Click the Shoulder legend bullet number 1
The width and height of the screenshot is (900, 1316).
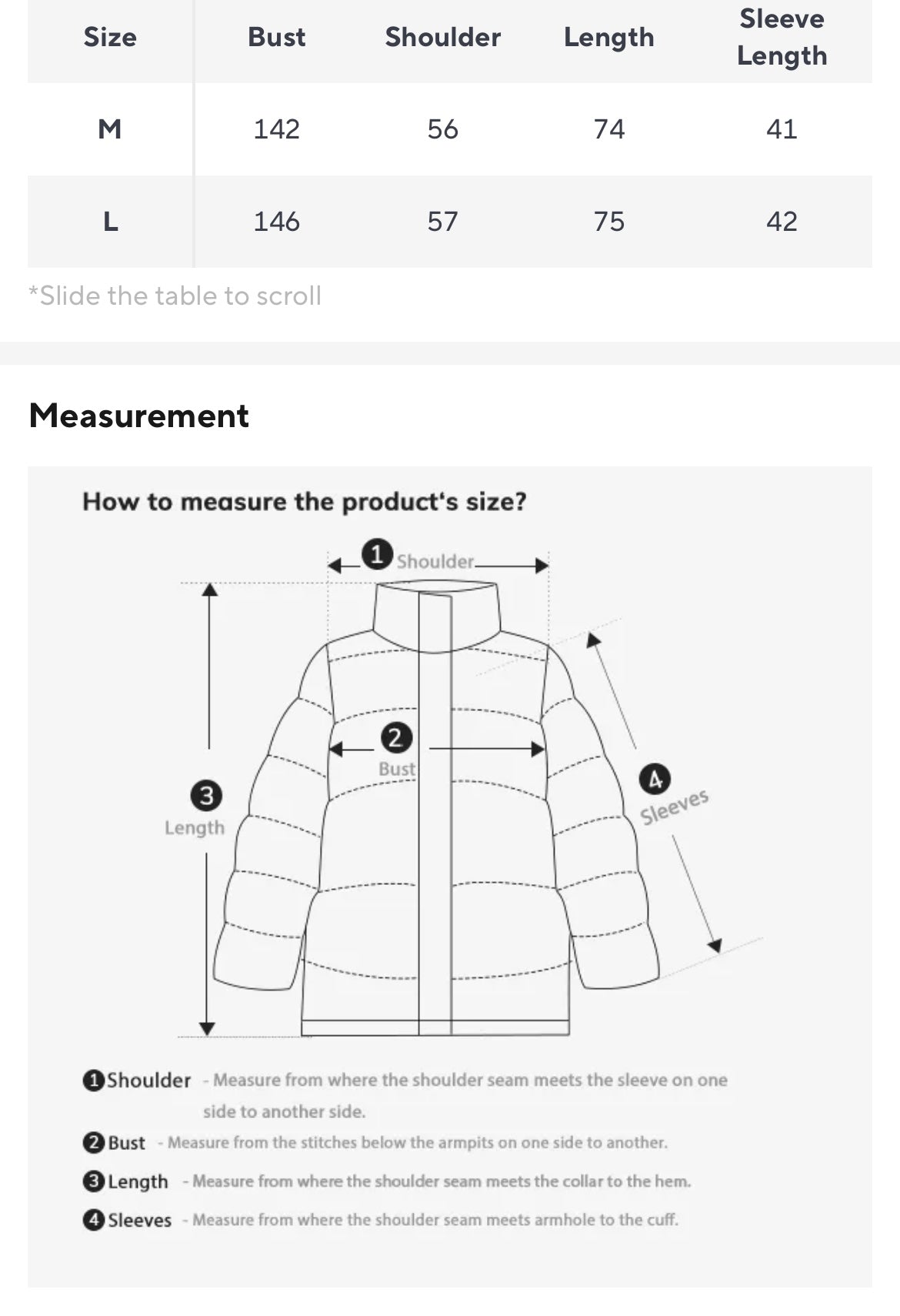tap(93, 1081)
